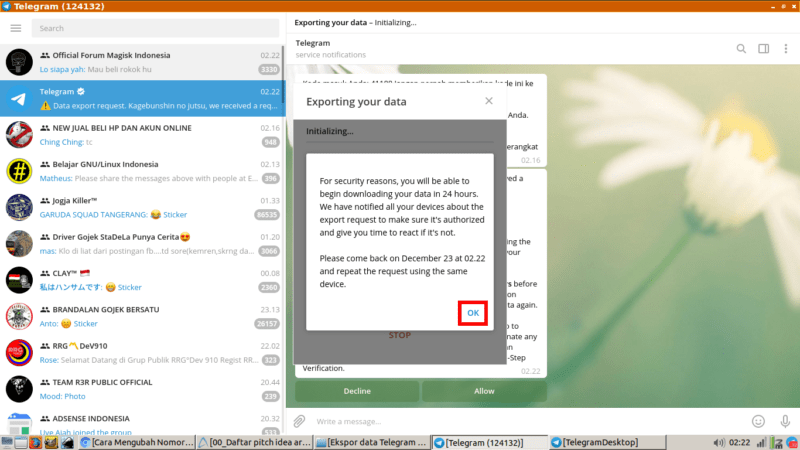Click the attach file paperclip icon
The height and width of the screenshot is (450, 800).
[x=299, y=421]
